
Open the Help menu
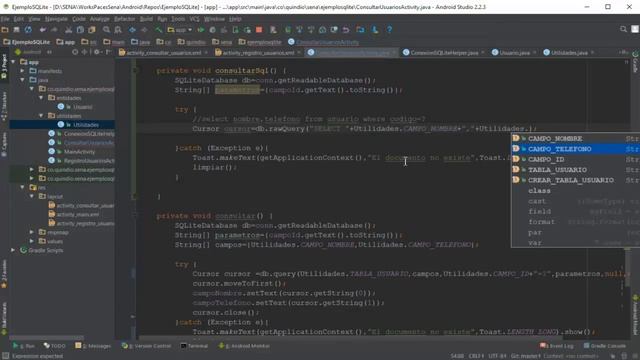point(235,19)
